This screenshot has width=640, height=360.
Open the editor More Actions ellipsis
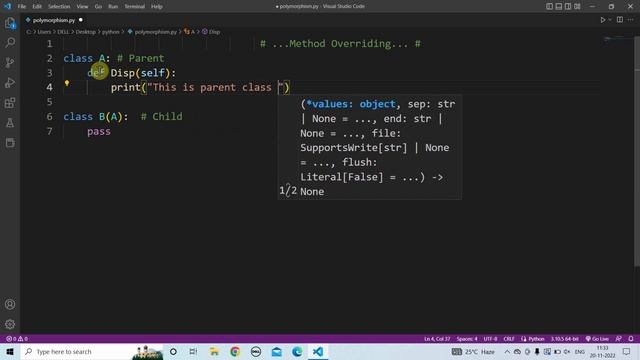(631, 20)
